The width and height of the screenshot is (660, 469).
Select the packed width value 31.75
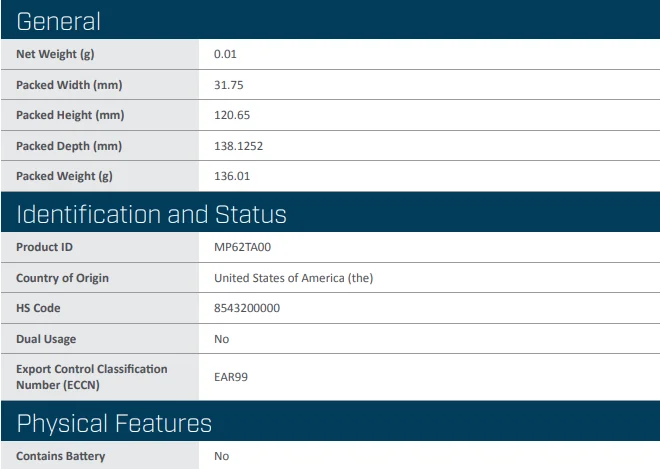229,85
